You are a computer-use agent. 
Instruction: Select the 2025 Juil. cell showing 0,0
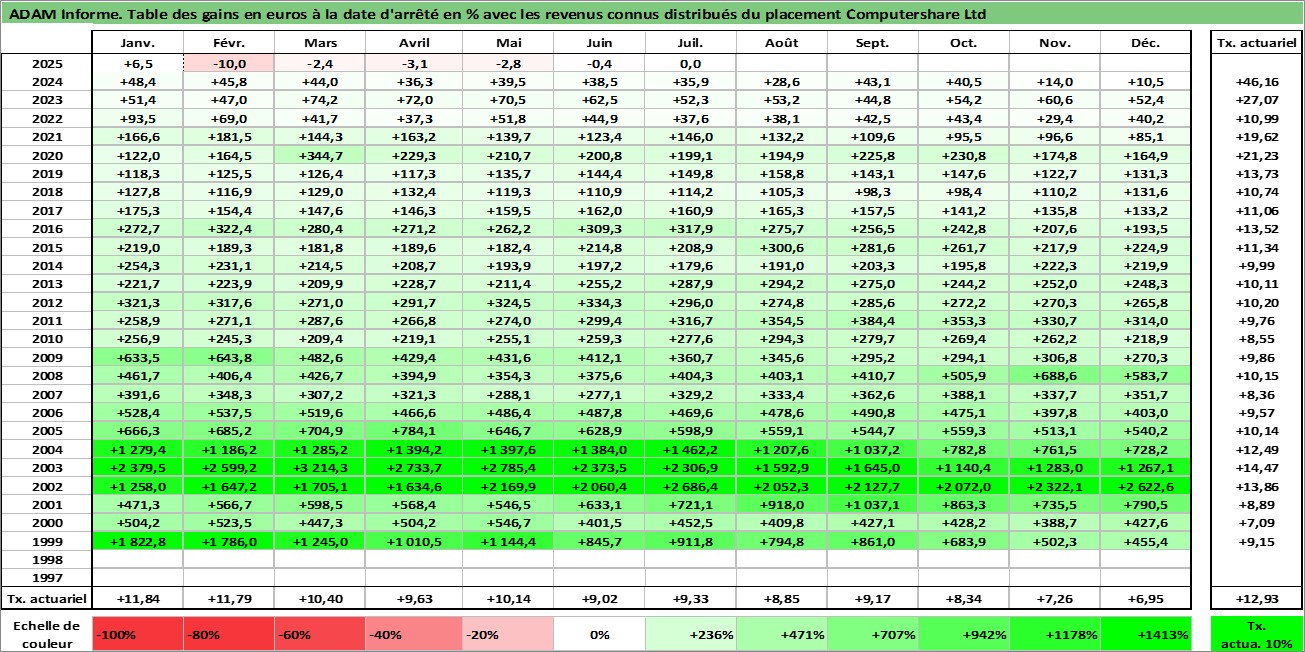pyautogui.click(x=691, y=63)
